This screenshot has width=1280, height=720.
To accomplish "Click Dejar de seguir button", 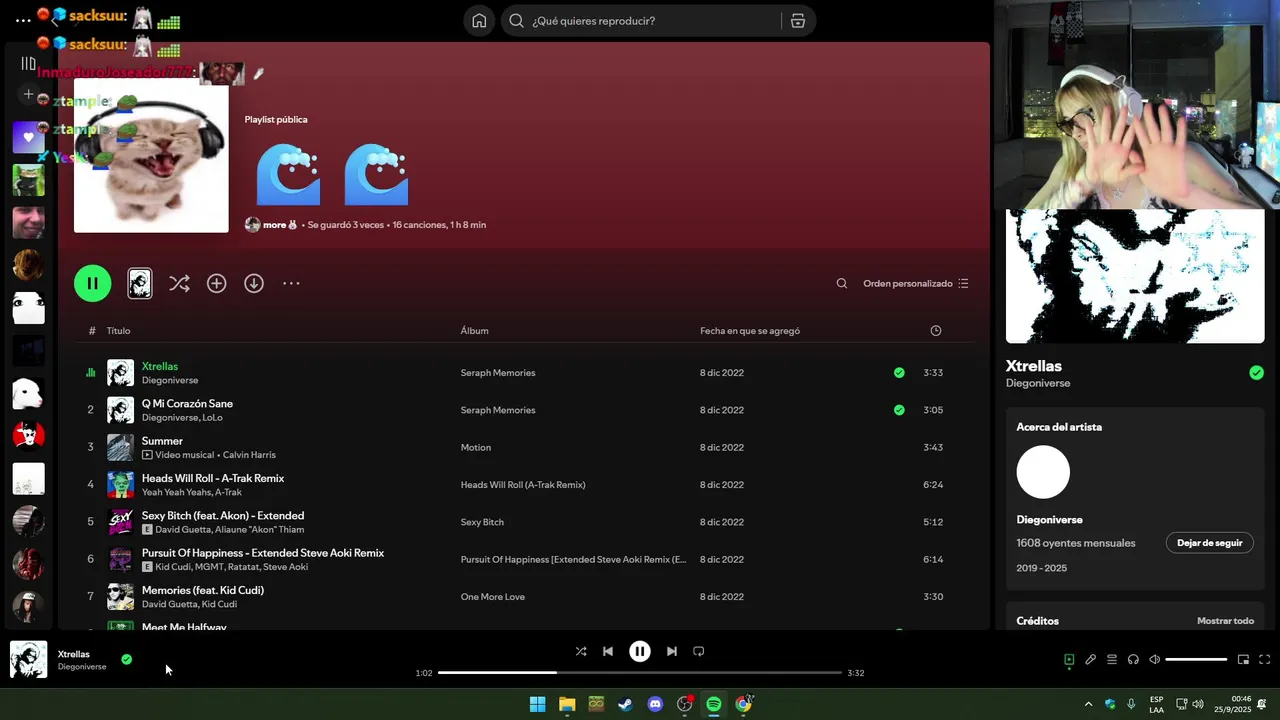I will pyautogui.click(x=1209, y=543).
